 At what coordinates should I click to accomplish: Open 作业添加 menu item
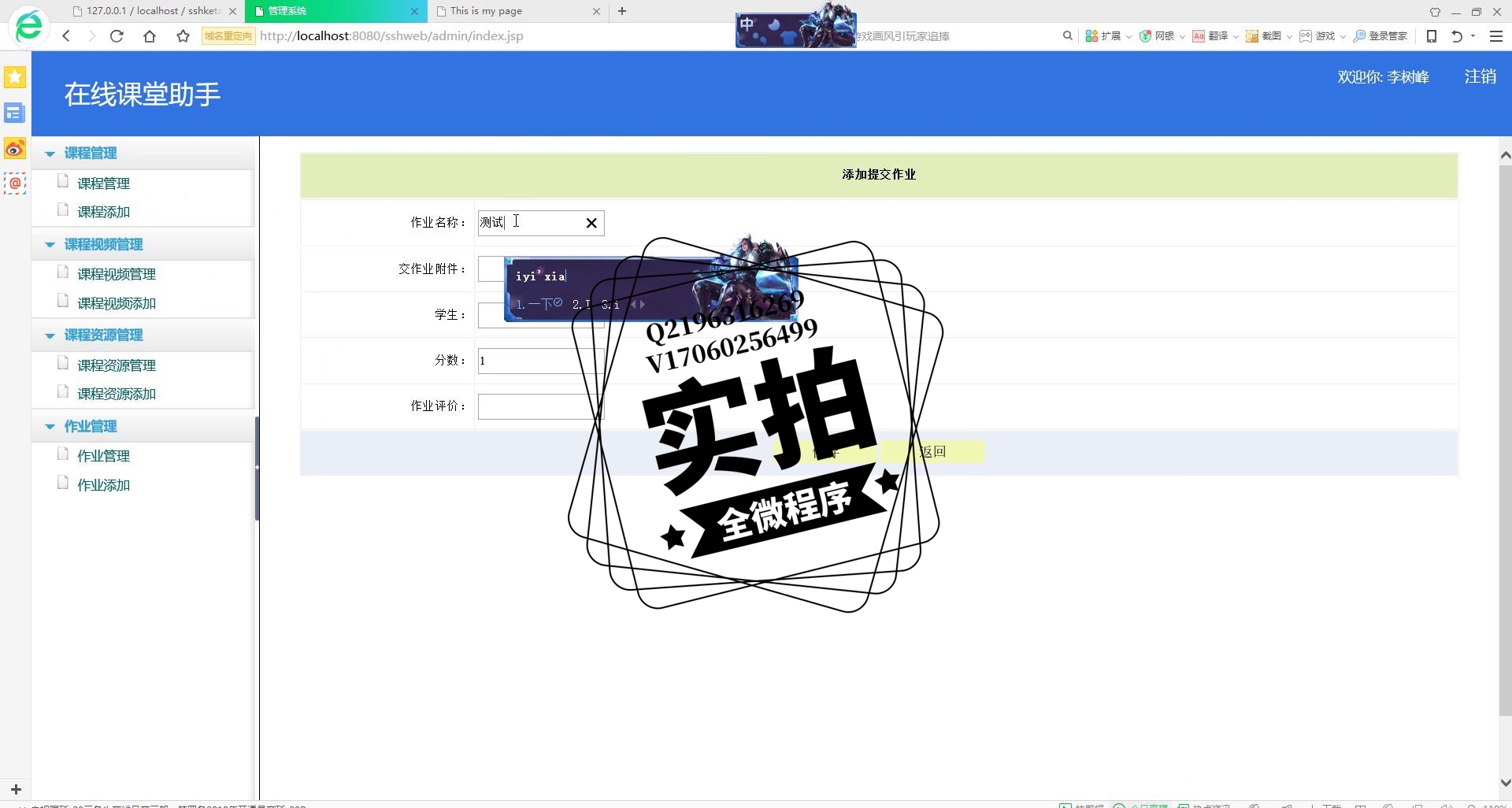[103, 485]
